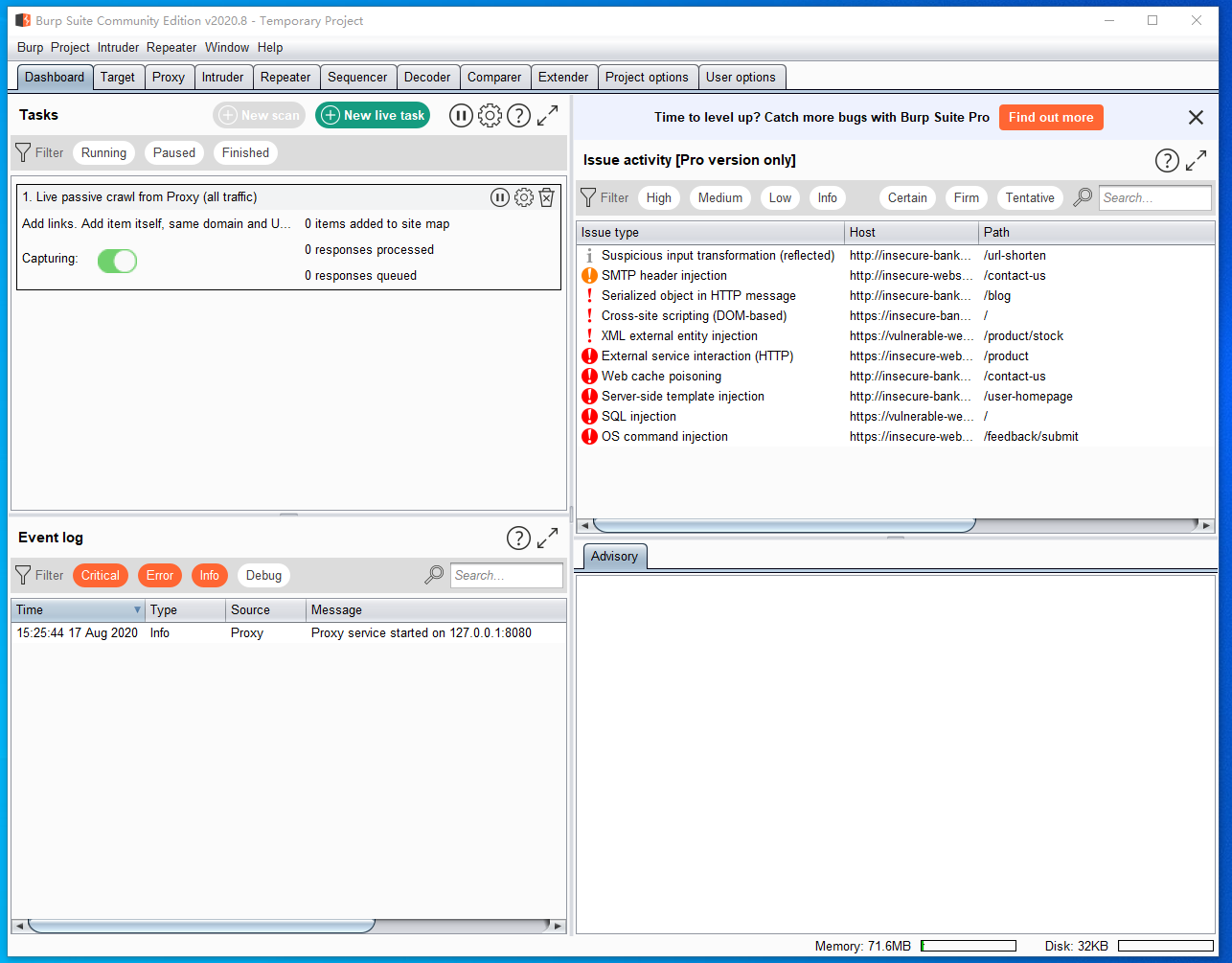The image size is (1232, 963).
Task: Expand the Tasks panel to full size
Action: coord(547,116)
